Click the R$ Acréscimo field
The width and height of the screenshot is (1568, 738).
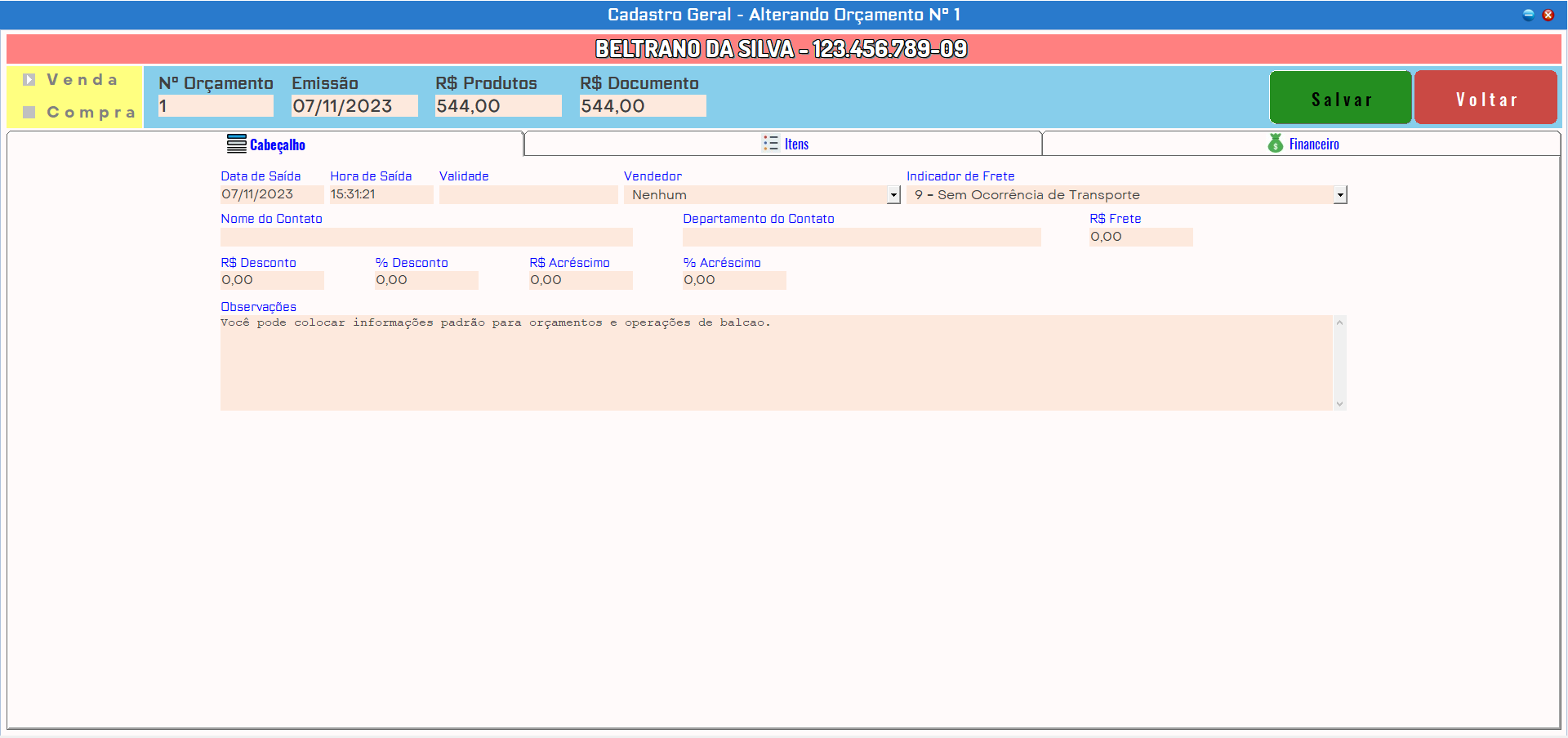581,280
